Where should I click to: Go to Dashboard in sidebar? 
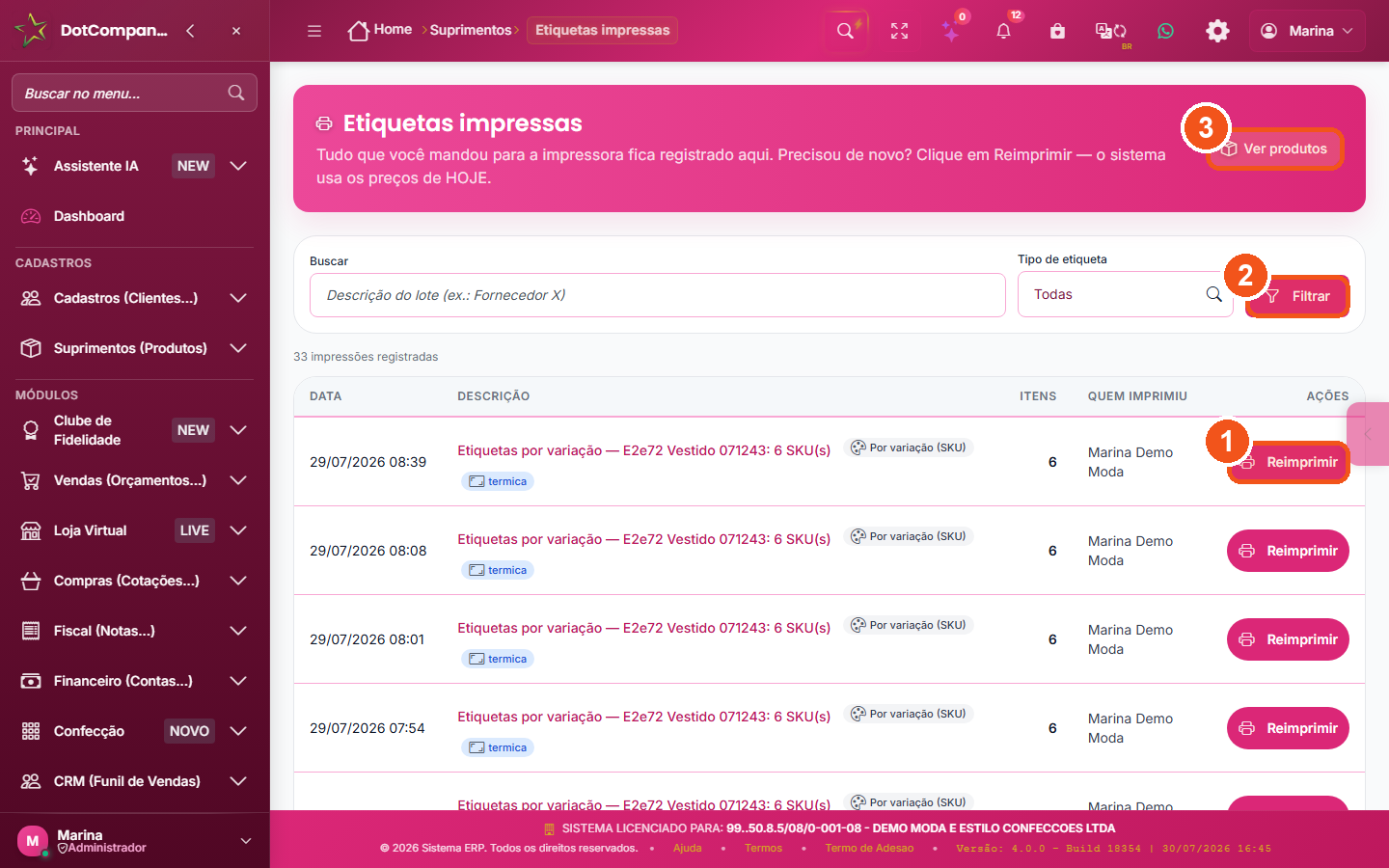click(x=89, y=216)
